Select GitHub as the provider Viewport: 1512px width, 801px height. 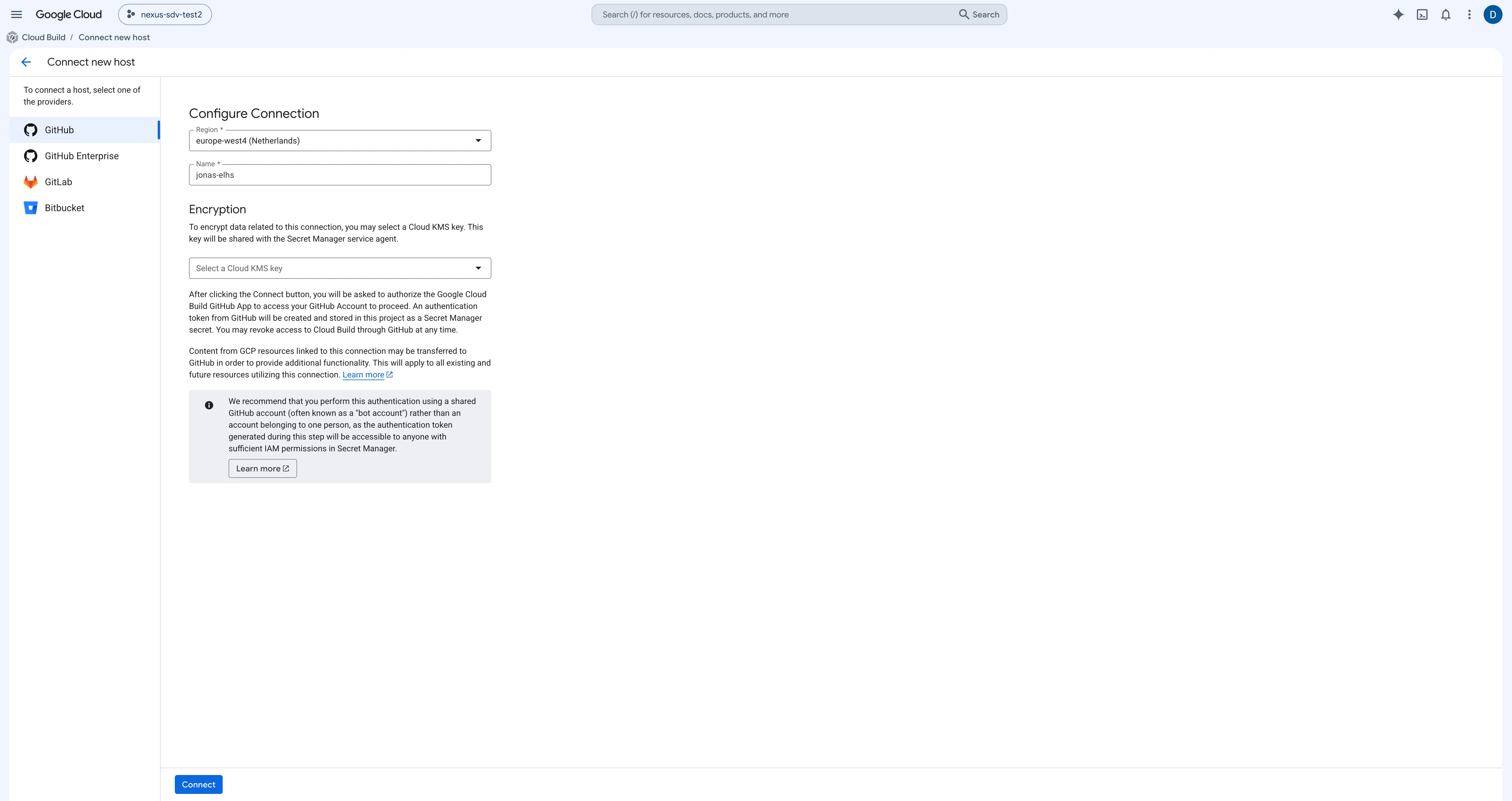pyautogui.click(x=84, y=130)
